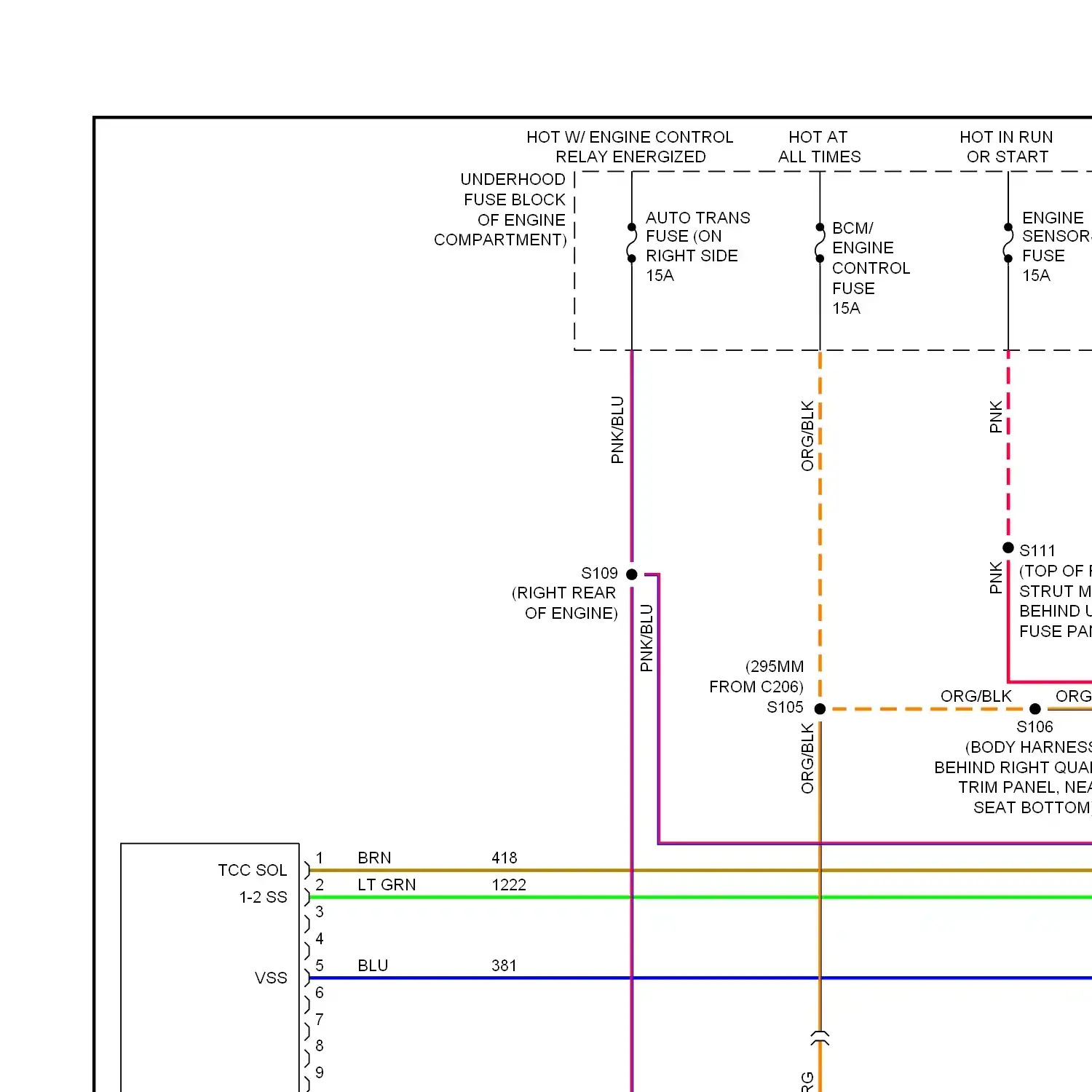Click the 'S106' splice label

coord(1034,727)
